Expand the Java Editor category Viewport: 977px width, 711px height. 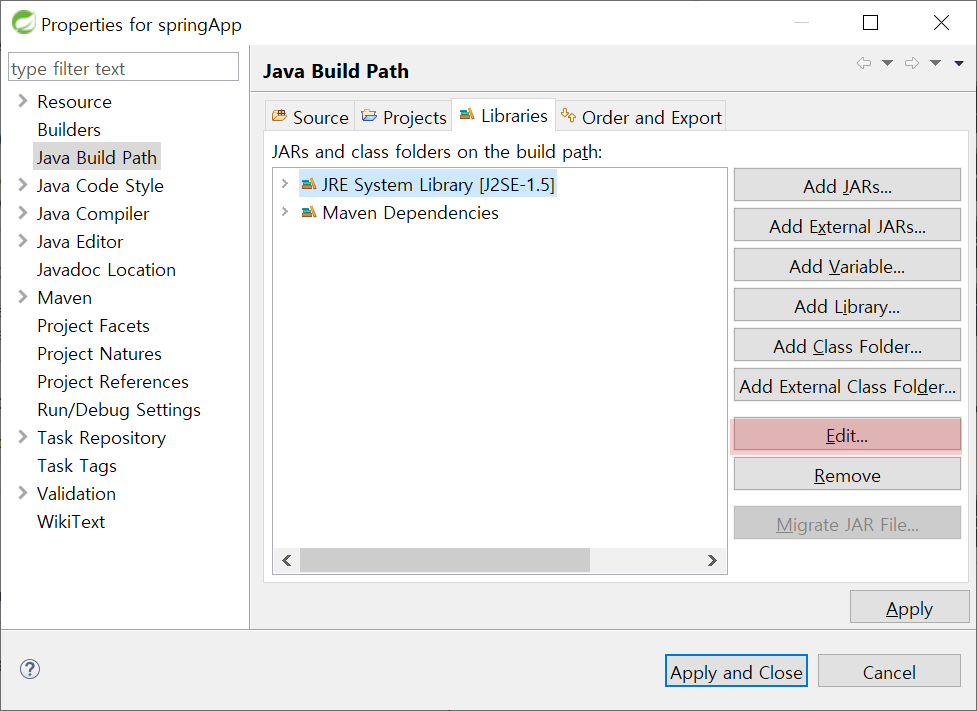coord(23,241)
